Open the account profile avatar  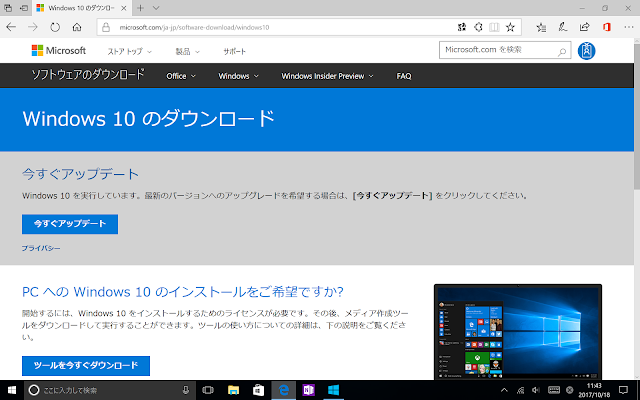(587, 51)
